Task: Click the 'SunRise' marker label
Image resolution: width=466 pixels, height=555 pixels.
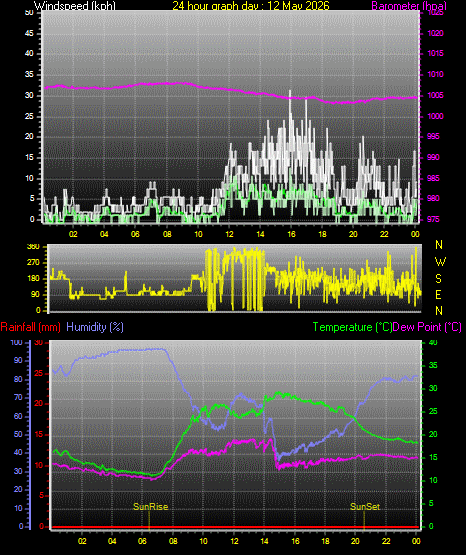Action: tap(150, 507)
